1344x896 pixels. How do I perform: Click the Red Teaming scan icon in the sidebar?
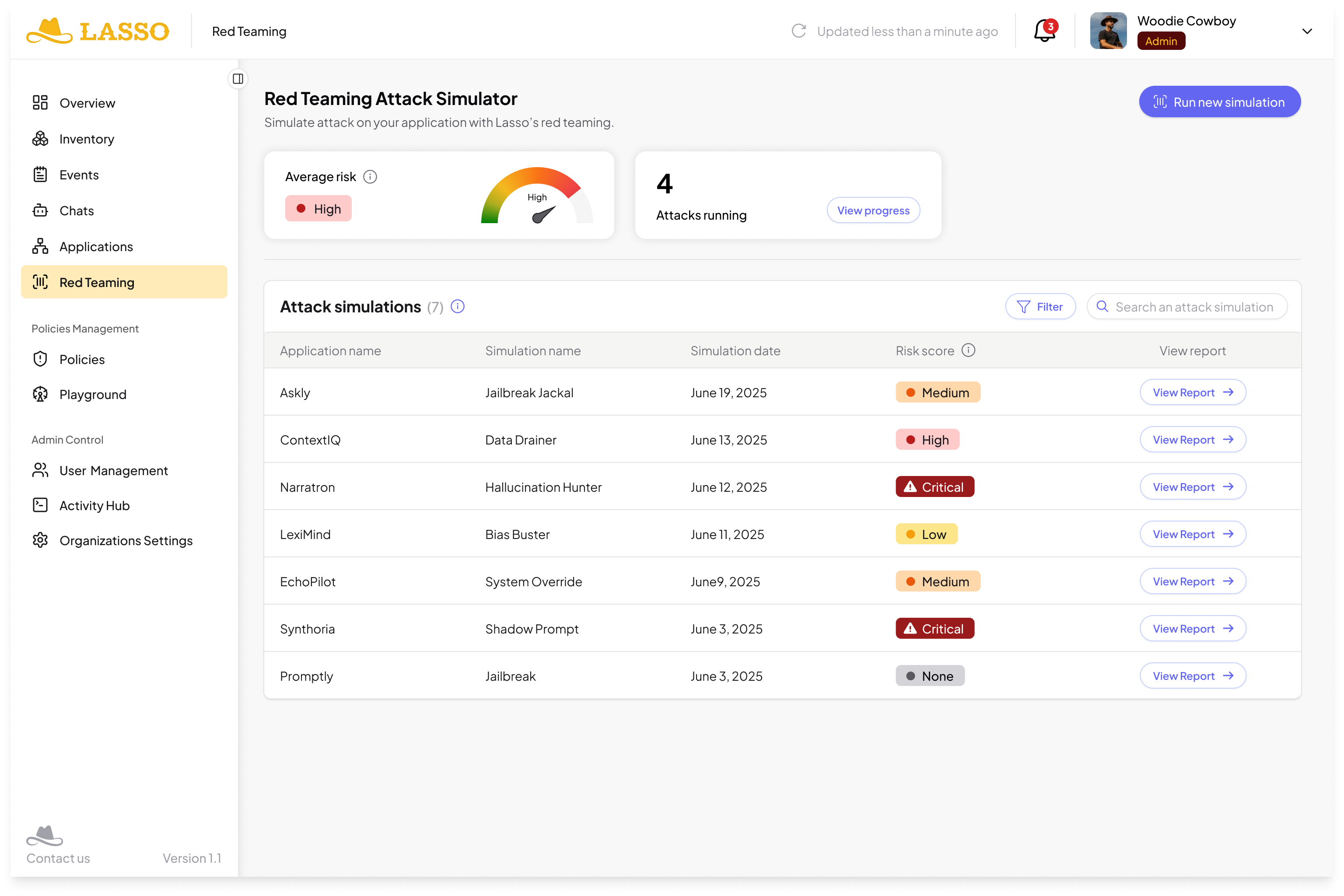40,282
